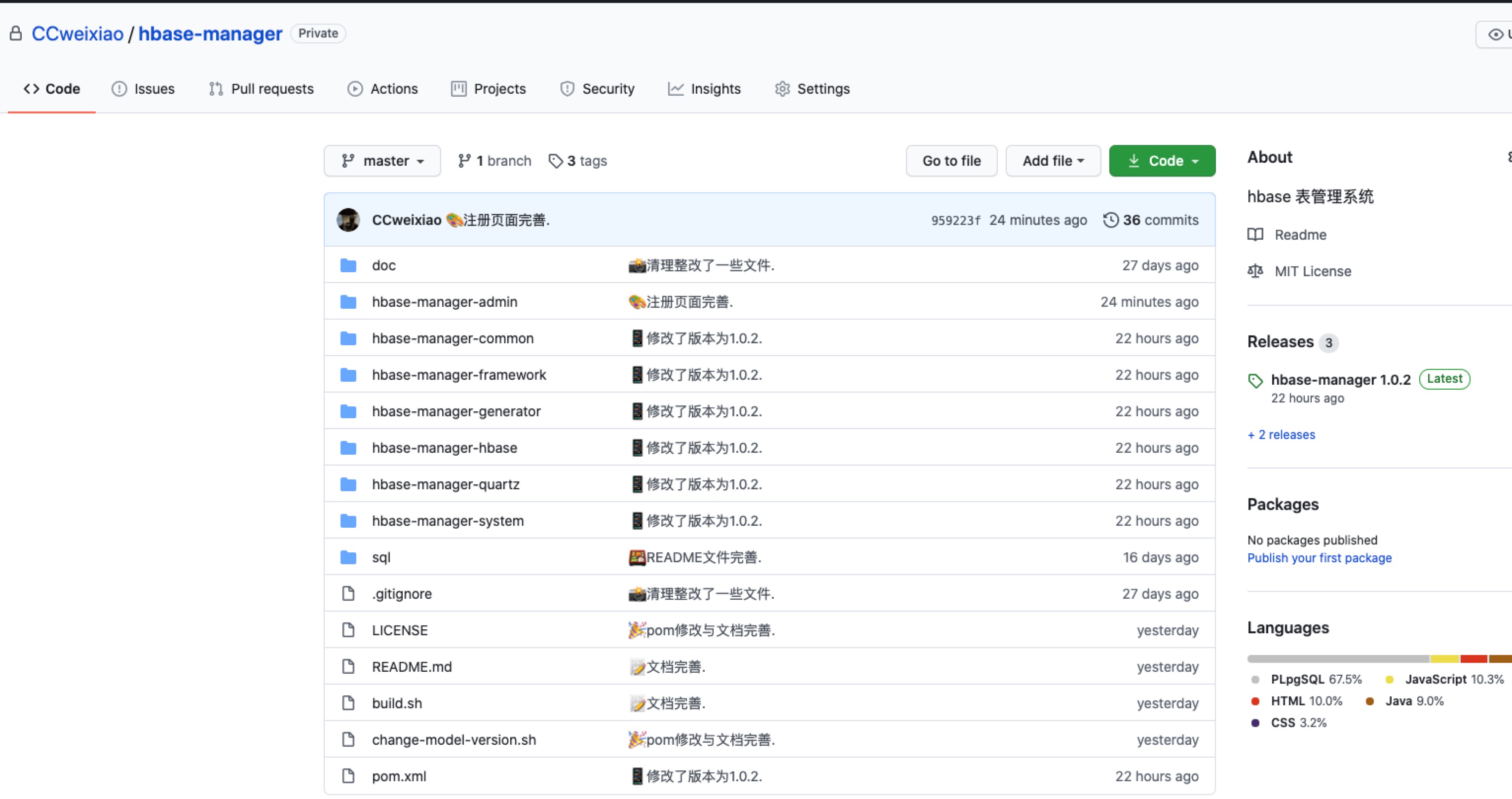This screenshot has width=1512, height=799.
Task: Click the Java 9.0% language entry
Action: pyautogui.click(x=1404, y=701)
